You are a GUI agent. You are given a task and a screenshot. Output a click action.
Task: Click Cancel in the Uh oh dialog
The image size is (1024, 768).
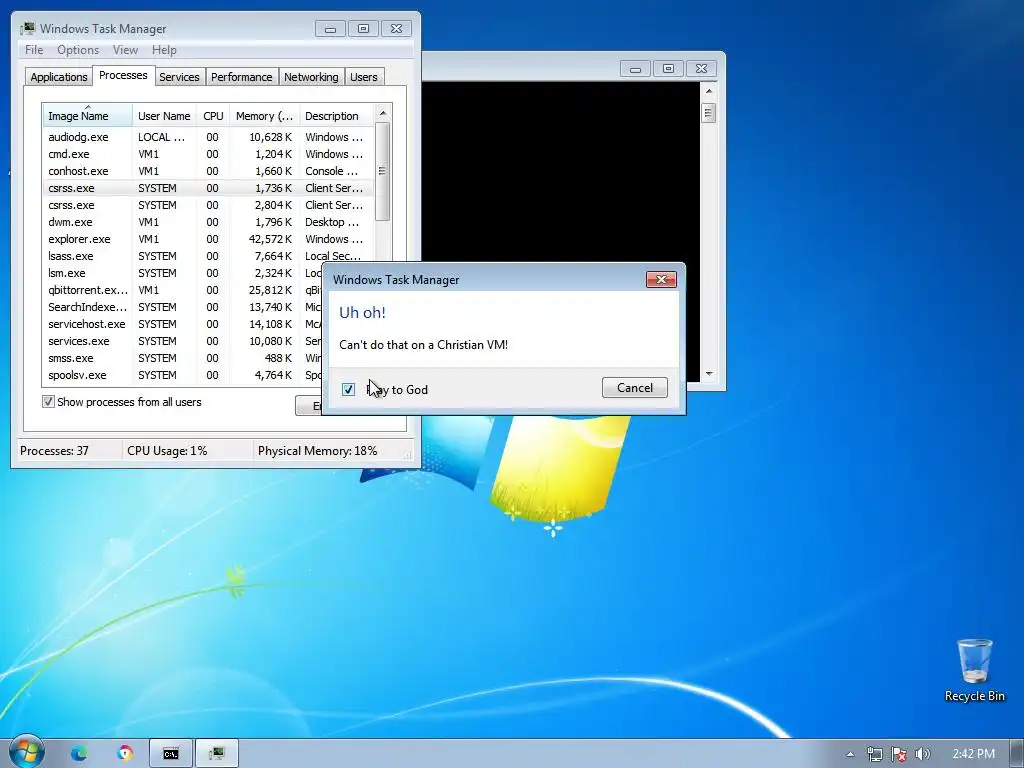[635, 388]
